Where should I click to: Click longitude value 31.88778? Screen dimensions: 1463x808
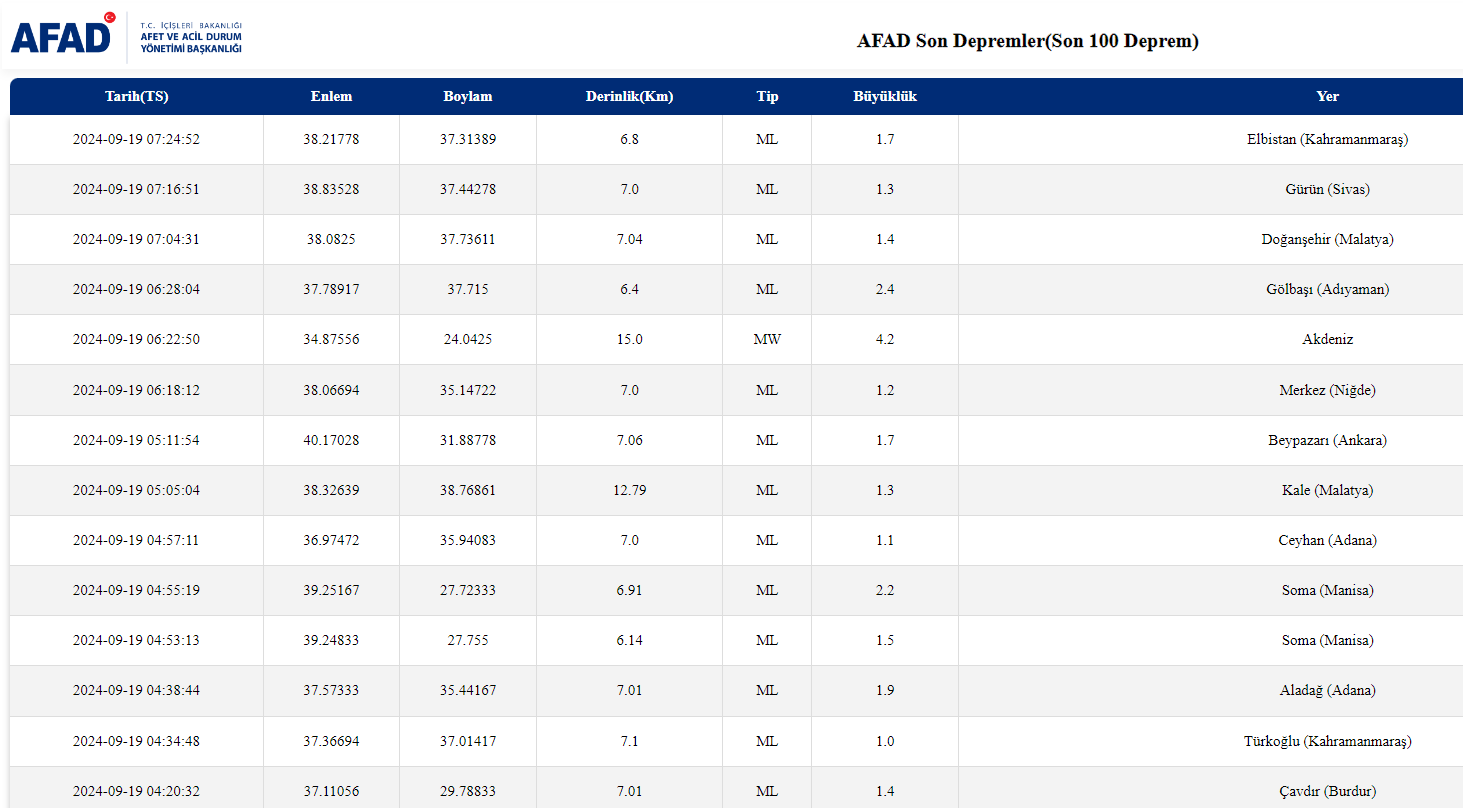pos(468,441)
